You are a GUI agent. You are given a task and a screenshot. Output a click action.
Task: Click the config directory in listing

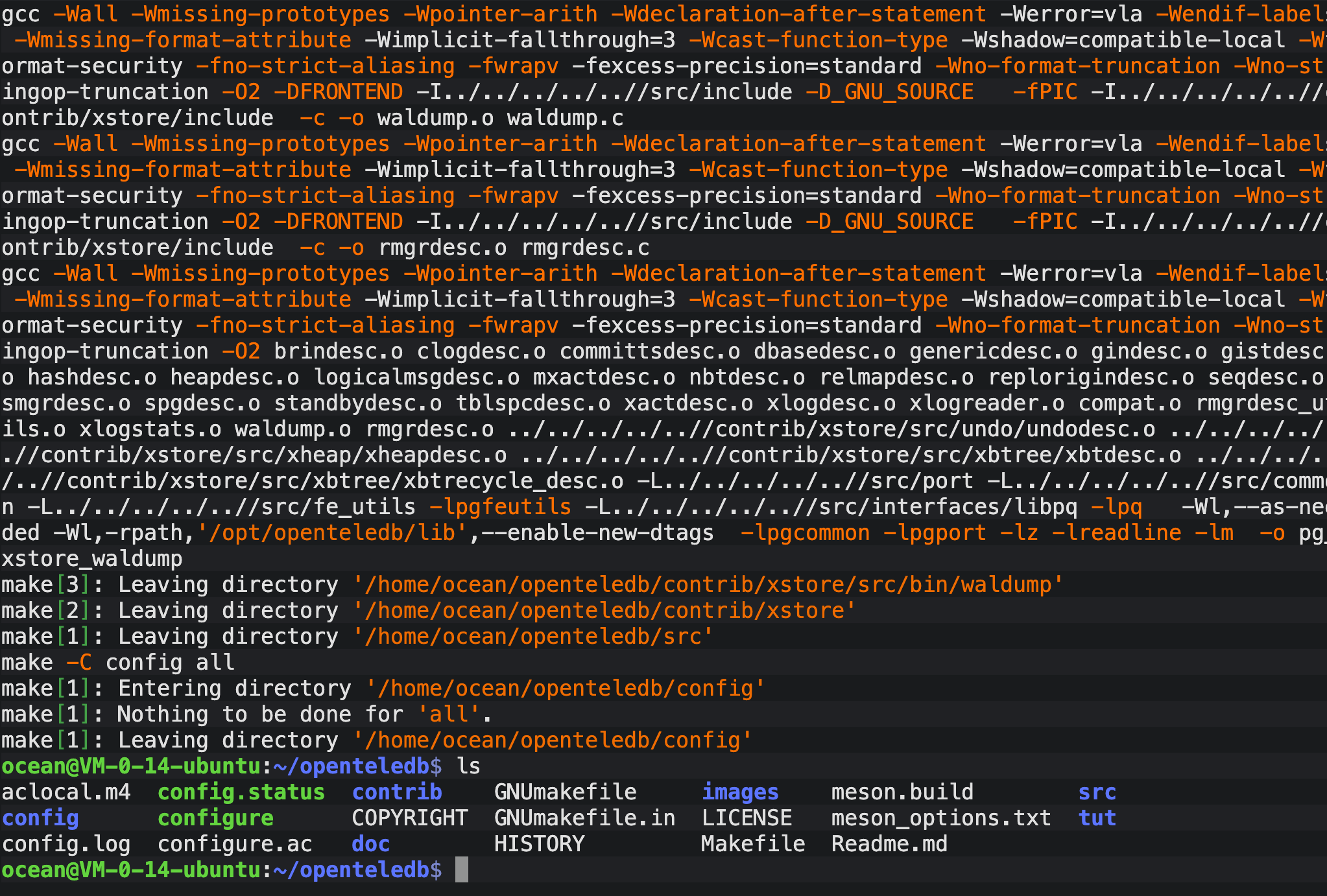40,818
